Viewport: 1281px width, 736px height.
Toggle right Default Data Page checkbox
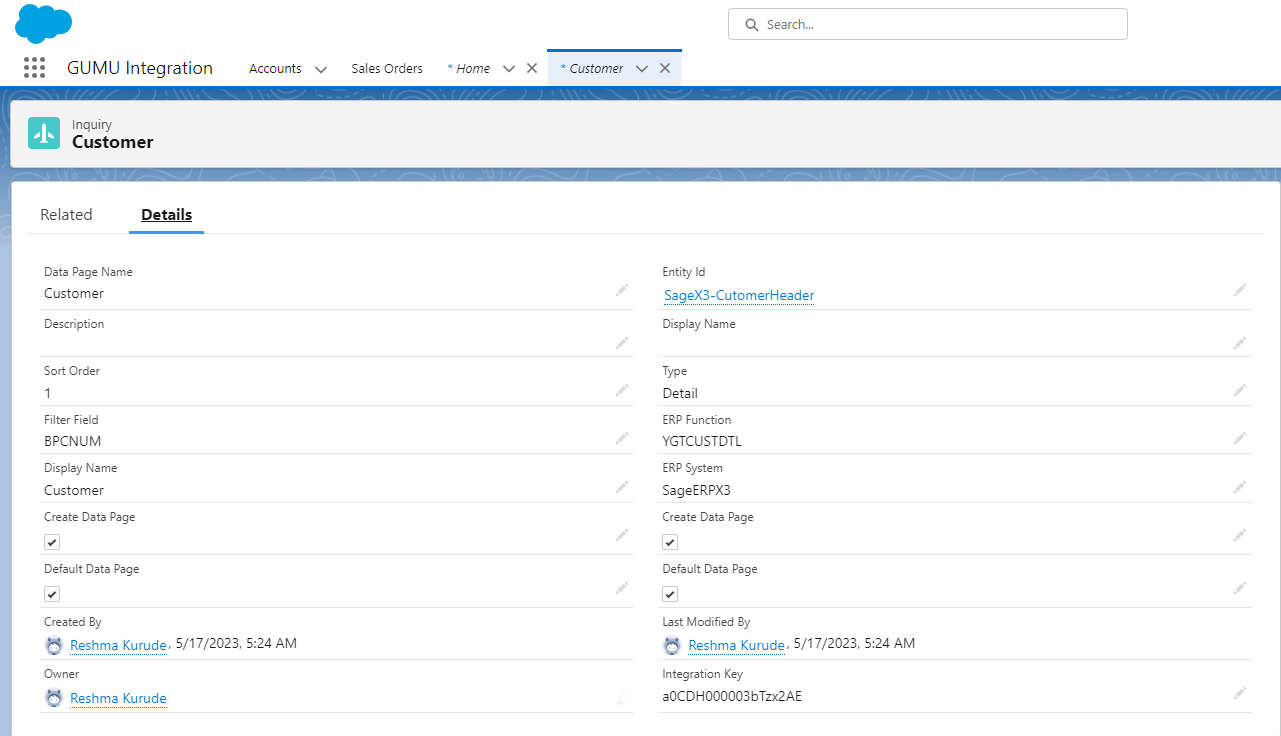point(670,594)
